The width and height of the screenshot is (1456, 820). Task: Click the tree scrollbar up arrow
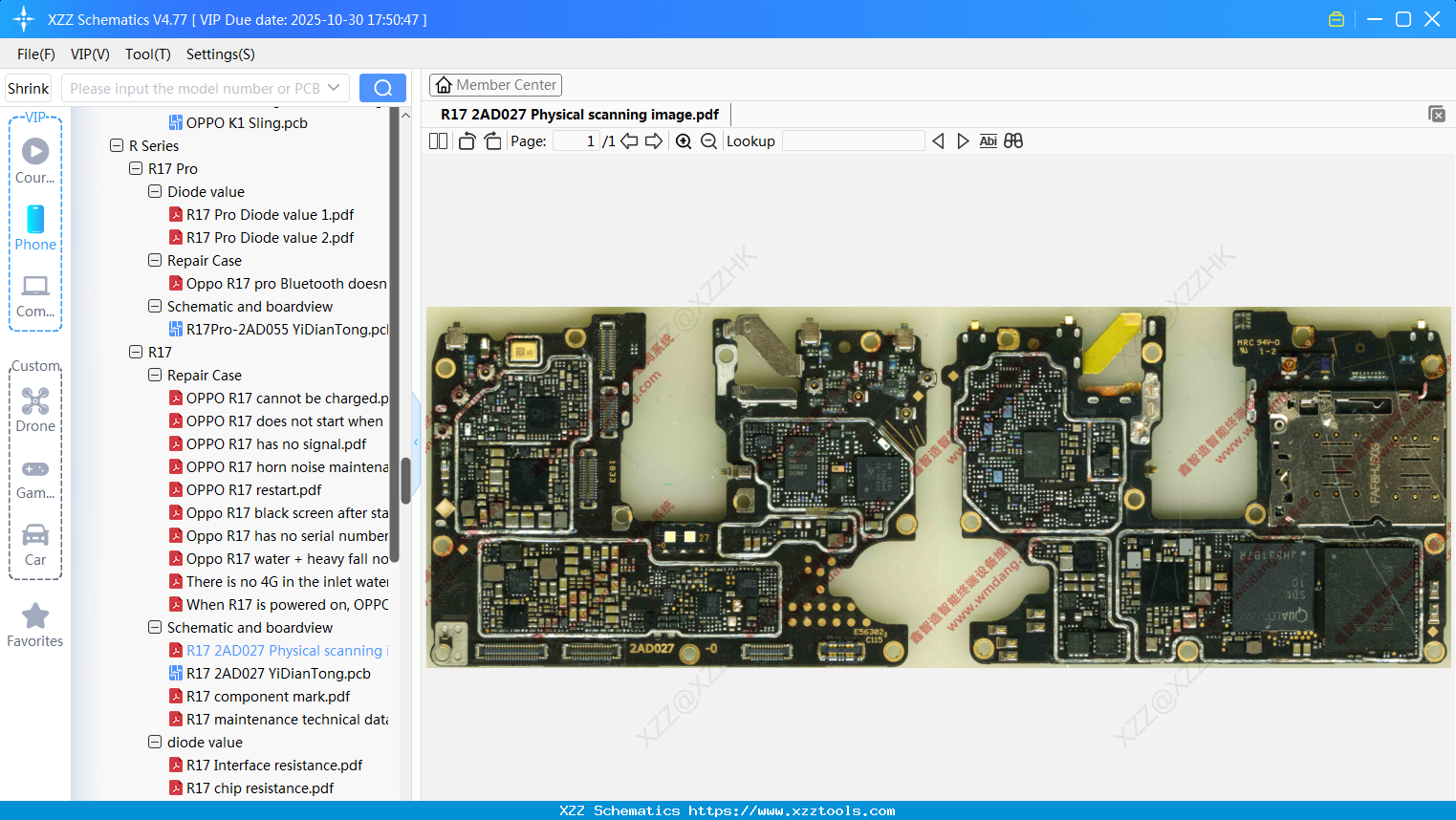point(405,115)
